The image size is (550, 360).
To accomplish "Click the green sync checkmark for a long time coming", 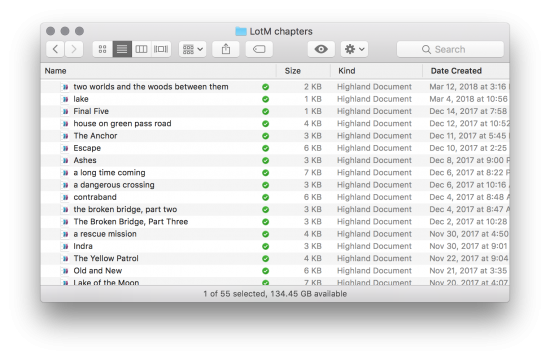I will pyautogui.click(x=266, y=173).
